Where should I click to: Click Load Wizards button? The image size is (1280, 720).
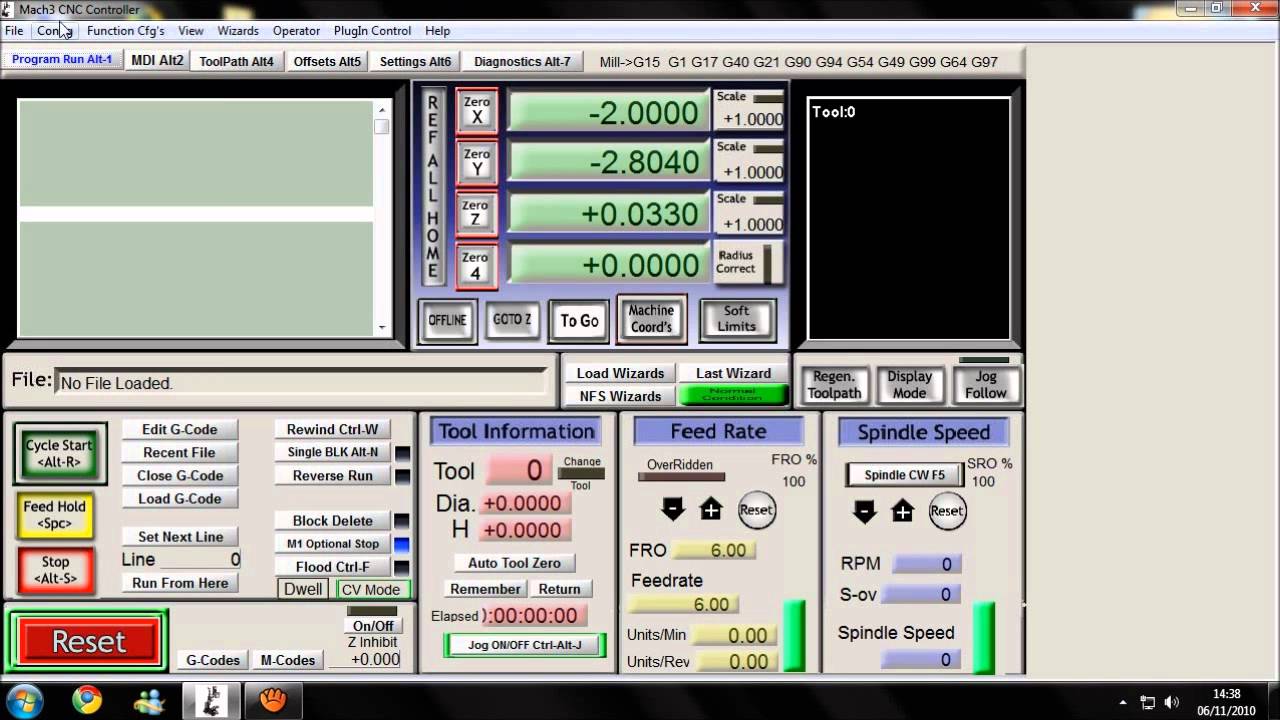tap(620, 373)
